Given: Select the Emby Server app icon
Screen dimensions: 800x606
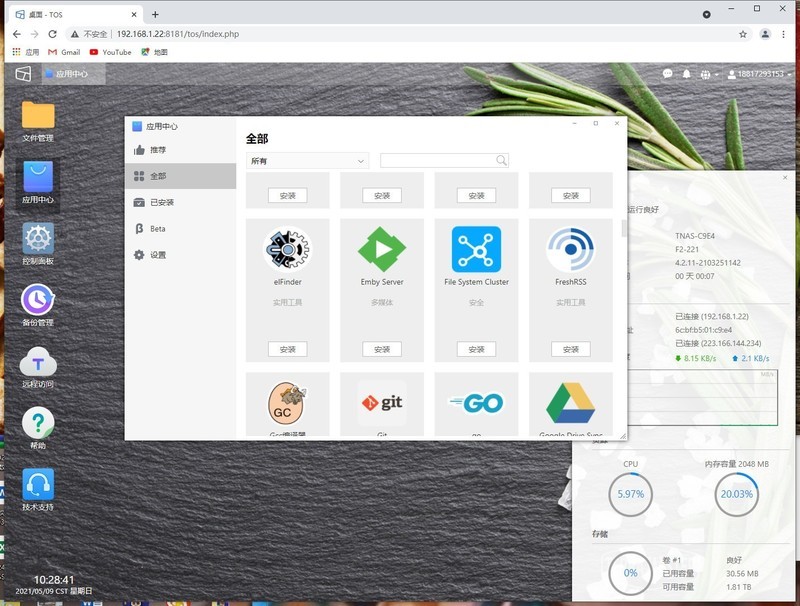Looking at the screenshot, I should 382,249.
